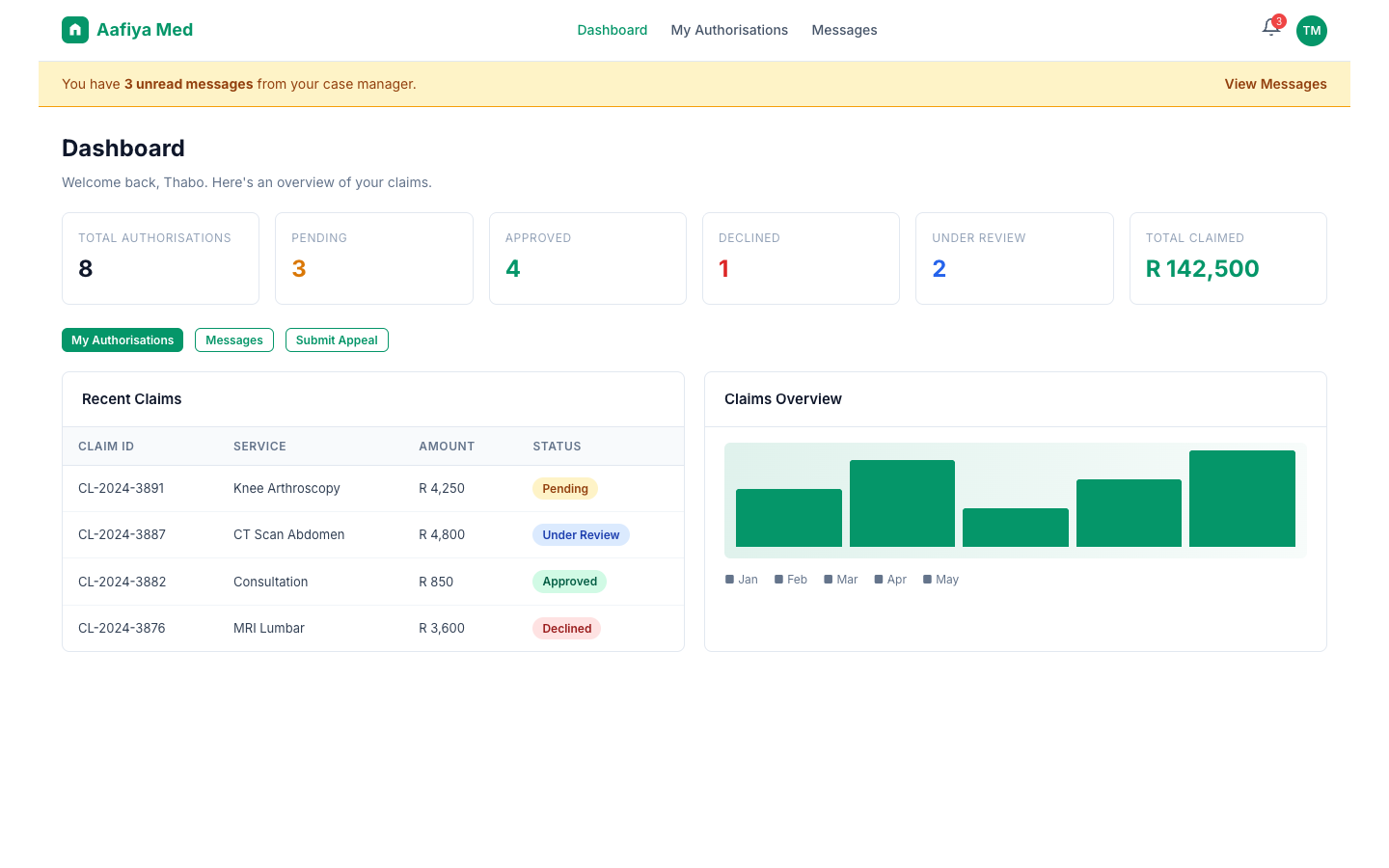Click the Submit Appeal button
Screen dimensions: 1389x868
point(337,340)
